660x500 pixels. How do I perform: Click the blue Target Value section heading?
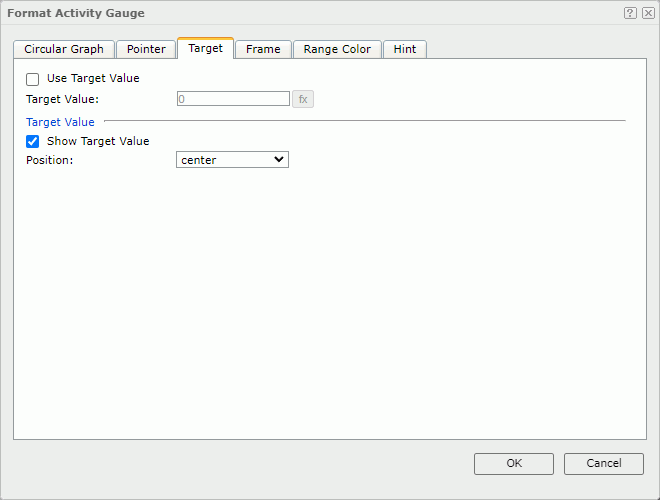coord(60,122)
